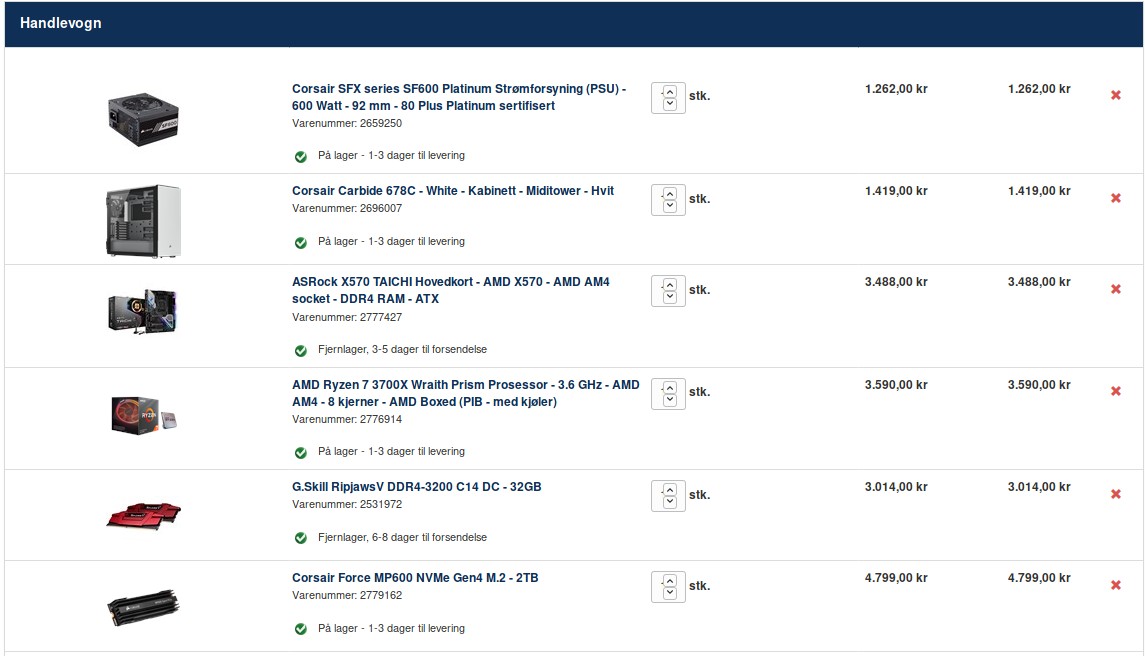Remove AMD Ryzen 7 3700X from cart
Screen dimensions: 1145x656
pyautogui.click(x=1116, y=391)
